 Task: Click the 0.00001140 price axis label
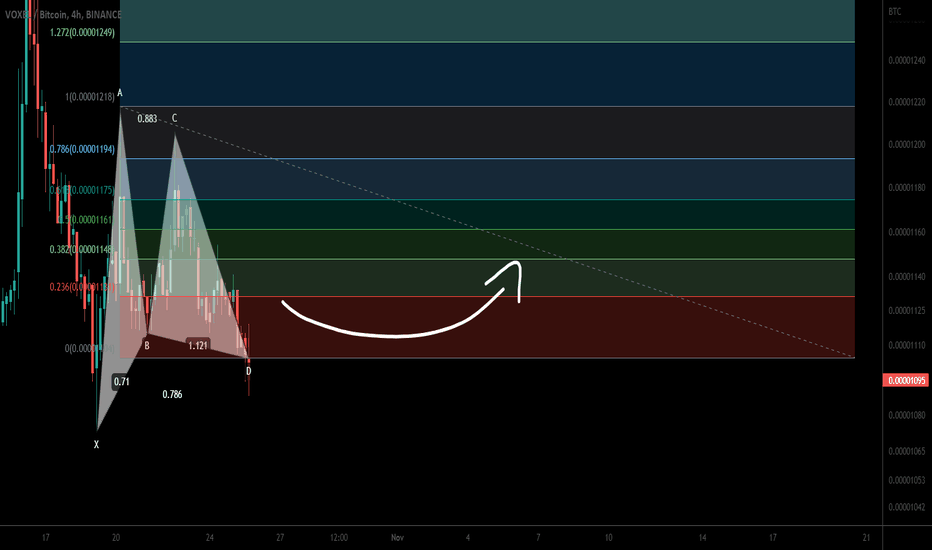click(x=906, y=276)
